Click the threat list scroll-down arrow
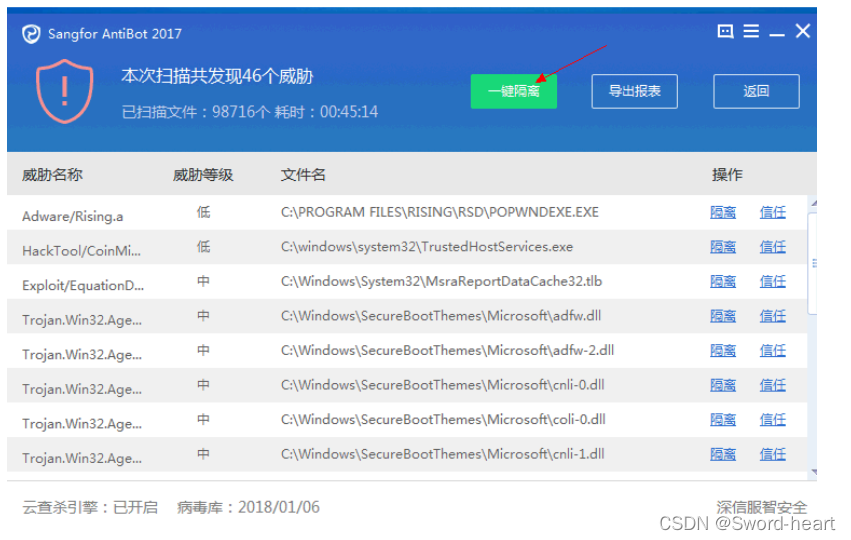851x540 pixels. [x=813, y=472]
